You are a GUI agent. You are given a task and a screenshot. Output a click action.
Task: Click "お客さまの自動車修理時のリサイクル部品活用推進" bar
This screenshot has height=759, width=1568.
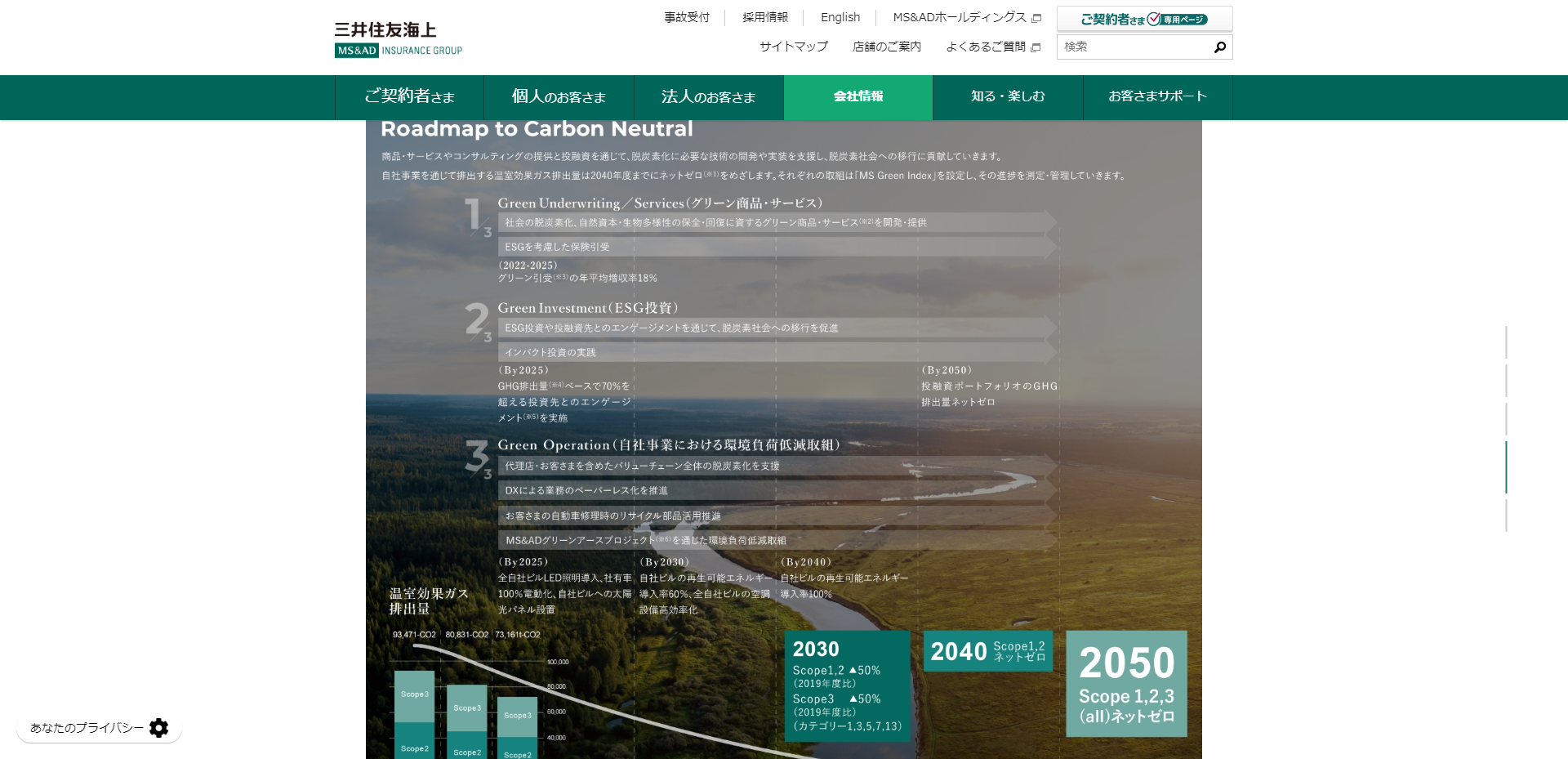(777, 516)
